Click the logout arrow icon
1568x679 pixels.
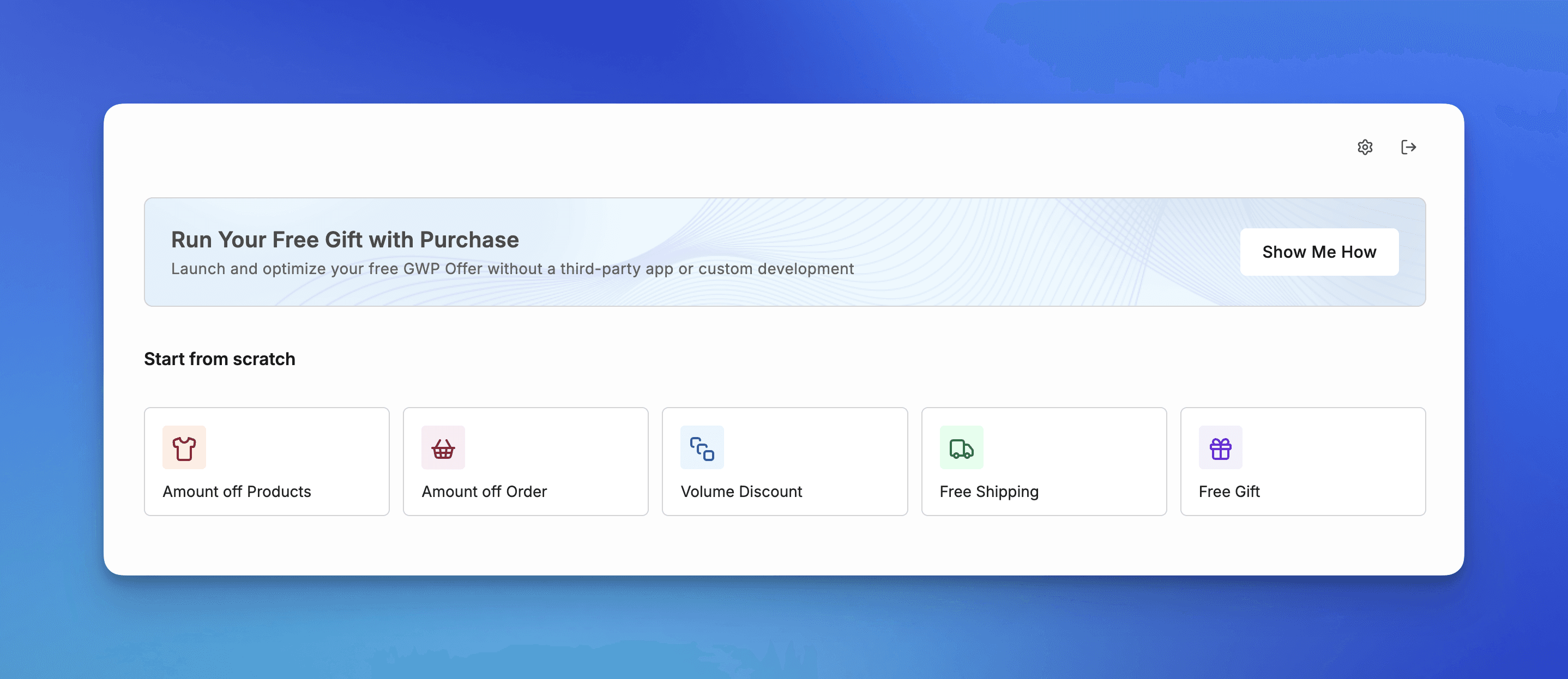(x=1408, y=147)
